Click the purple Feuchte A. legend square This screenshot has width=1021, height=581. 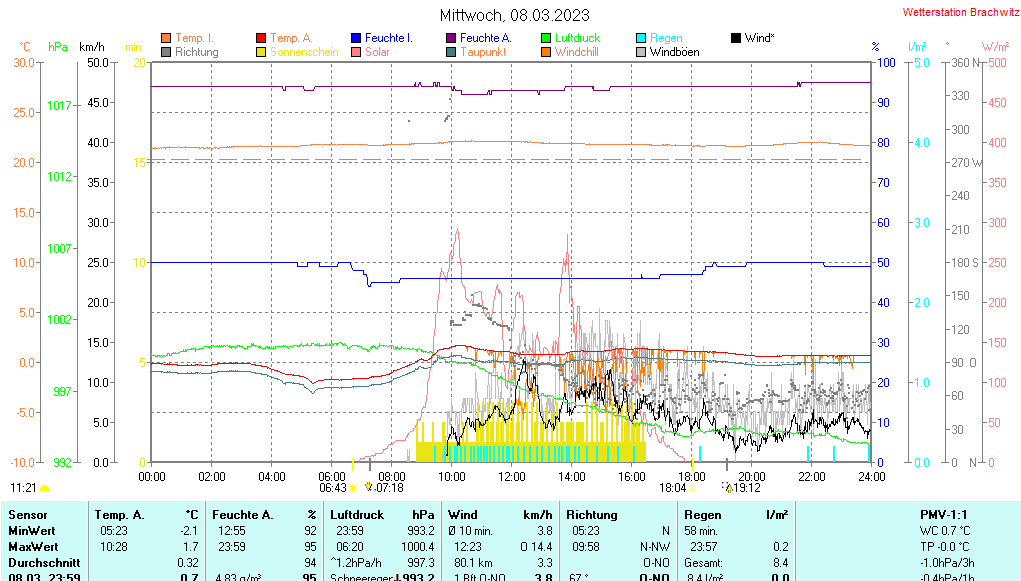[x=451, y=38]
